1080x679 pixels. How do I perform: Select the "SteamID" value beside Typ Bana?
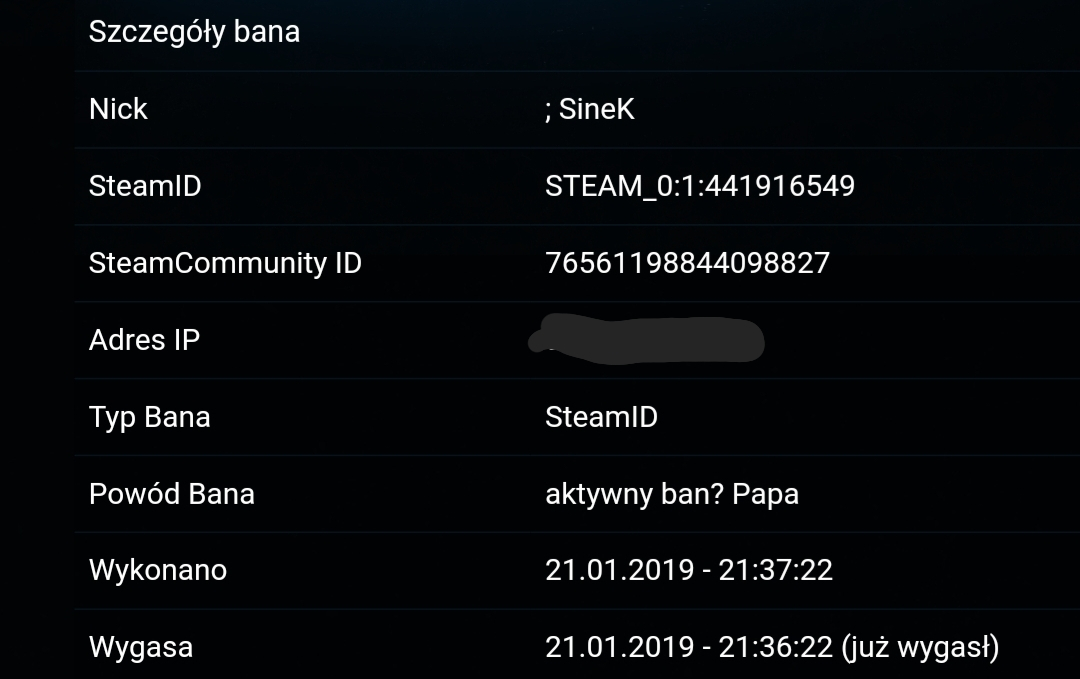pos(601,417)
